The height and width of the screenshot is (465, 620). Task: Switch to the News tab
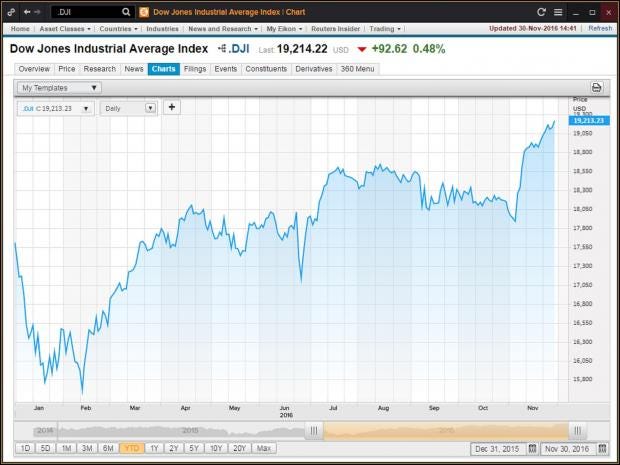pyautogui.click(x=134, y=69)
